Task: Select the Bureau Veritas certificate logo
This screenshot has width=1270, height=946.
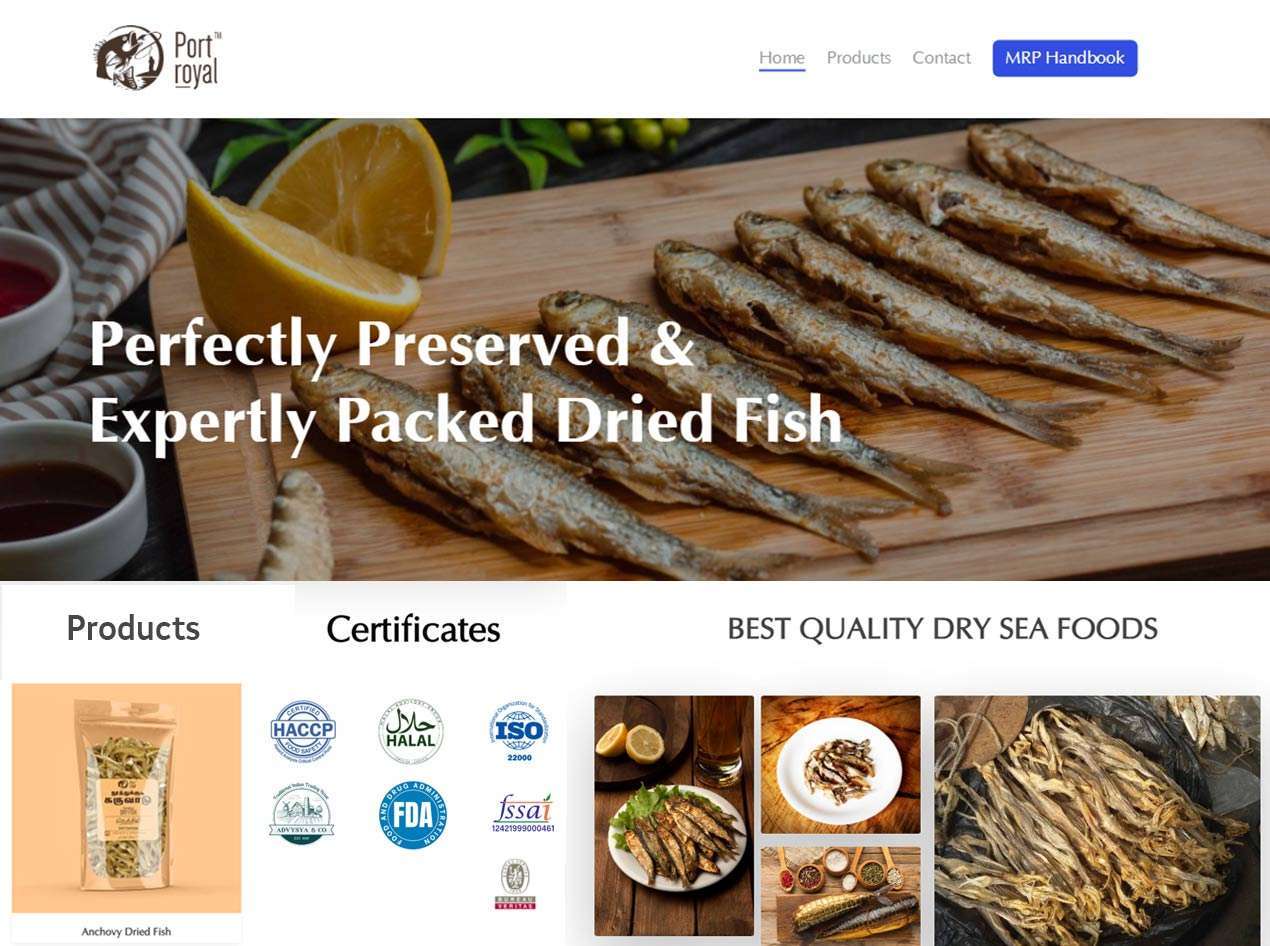Action: 515,885
